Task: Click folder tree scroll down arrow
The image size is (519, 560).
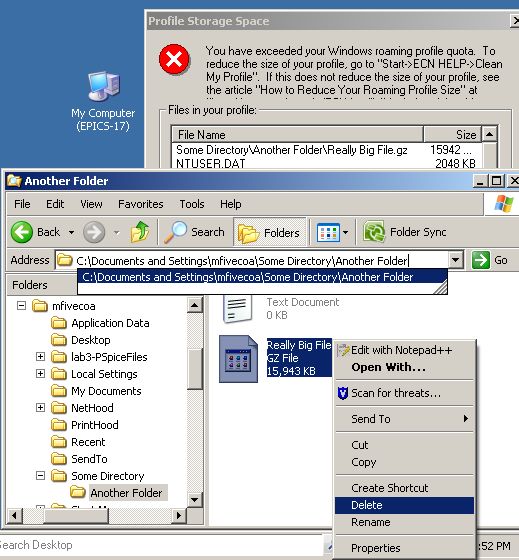Action: tap(195, 499)
